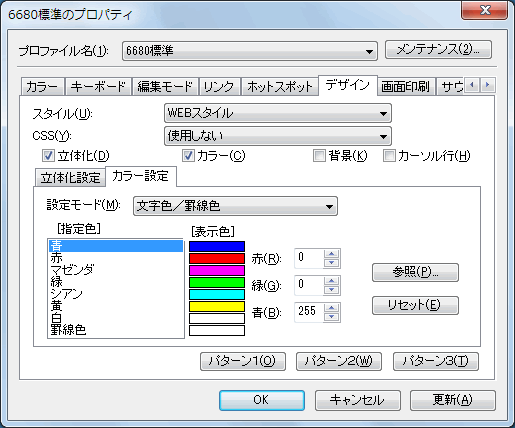Increase the 赤(R) value with up arrow
Viewport: 515px width, 428px height.
pos(331,254)
